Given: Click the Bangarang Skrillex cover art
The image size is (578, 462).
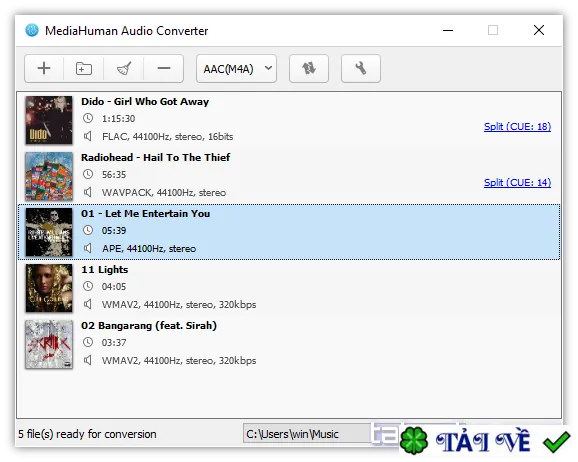Looking at the screenshot, I should (49, 344).
